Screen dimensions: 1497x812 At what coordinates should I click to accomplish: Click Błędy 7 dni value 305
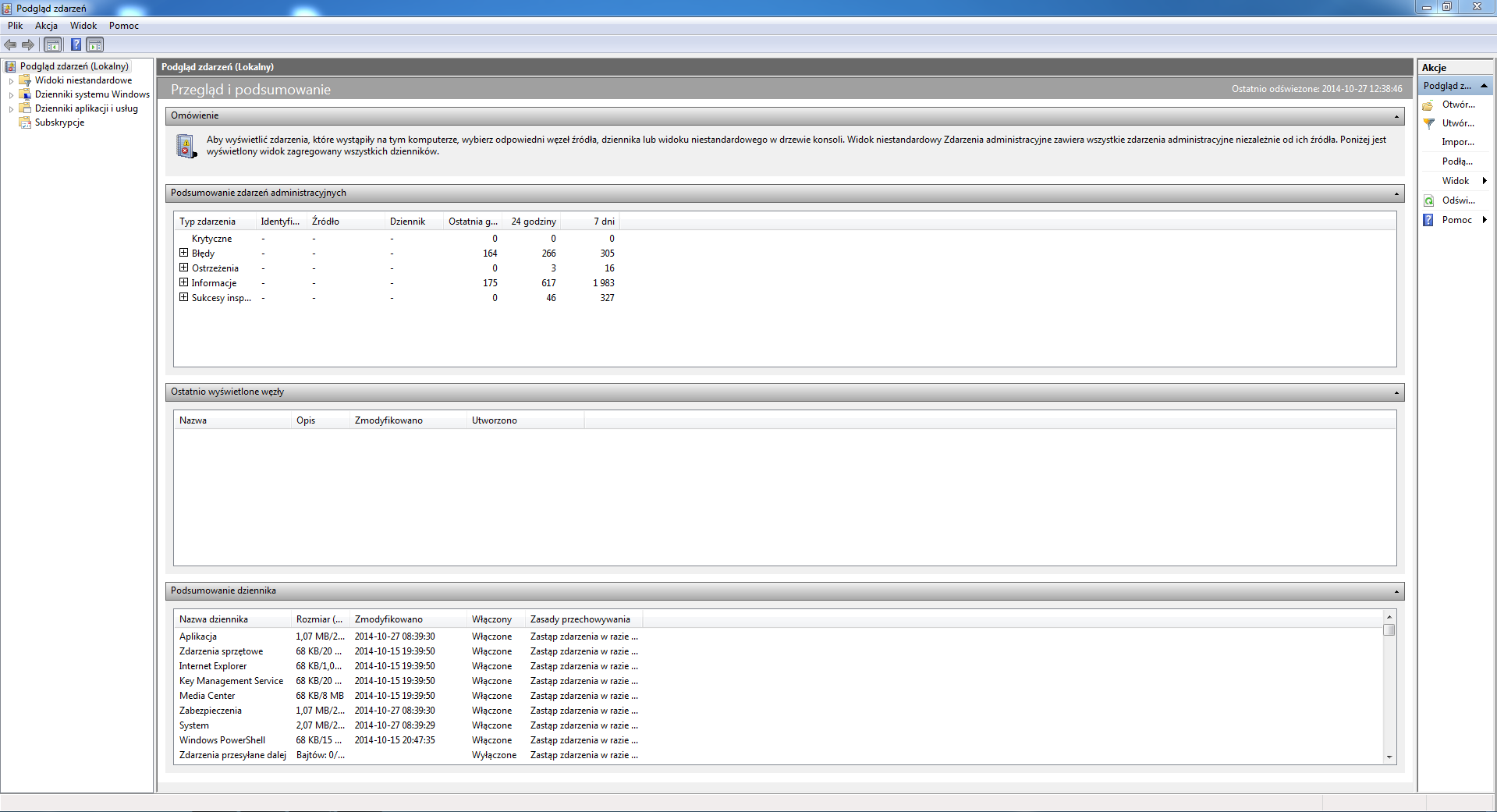pos(607,254)
